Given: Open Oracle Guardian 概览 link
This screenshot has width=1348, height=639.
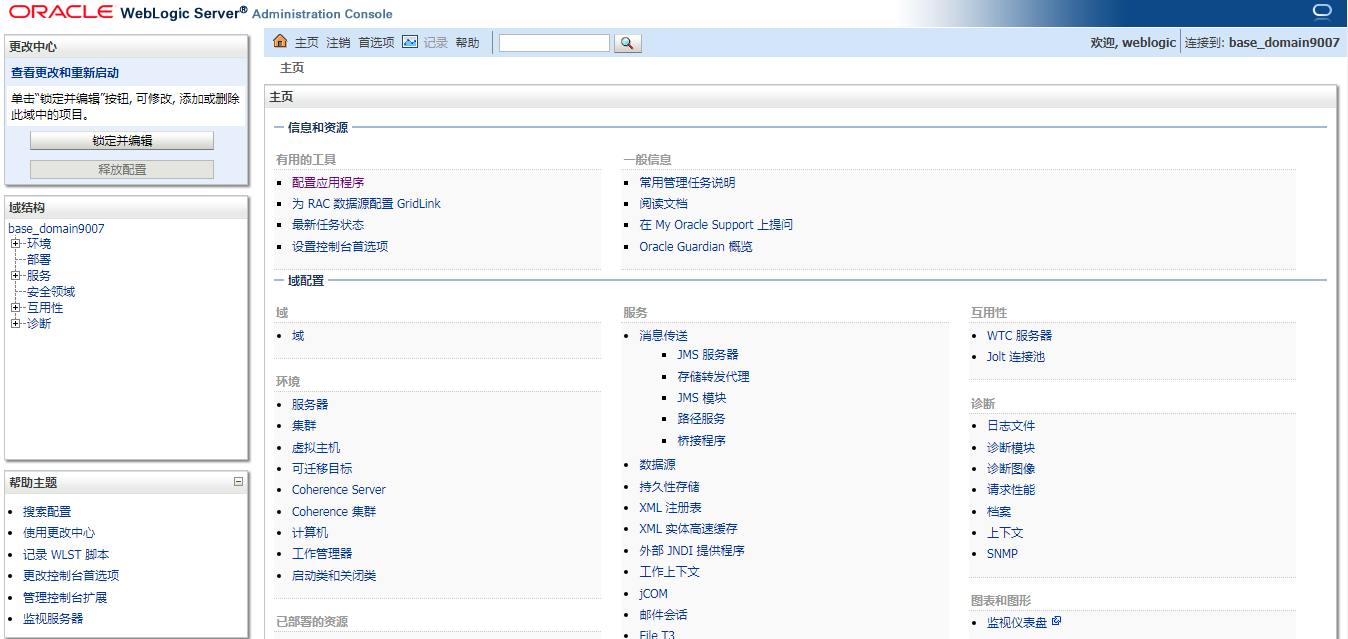Looking at the screenshot, I should [696, 247].
